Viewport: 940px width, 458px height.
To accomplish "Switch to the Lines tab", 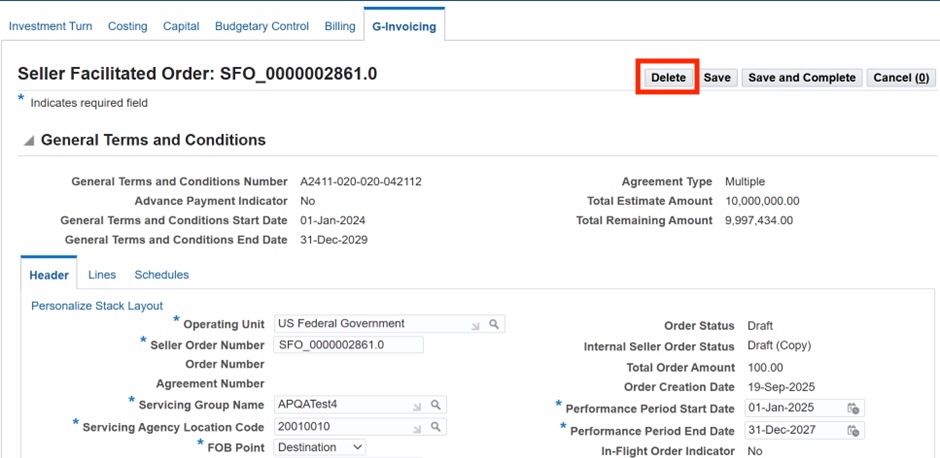I will click(x=102, y=275).
